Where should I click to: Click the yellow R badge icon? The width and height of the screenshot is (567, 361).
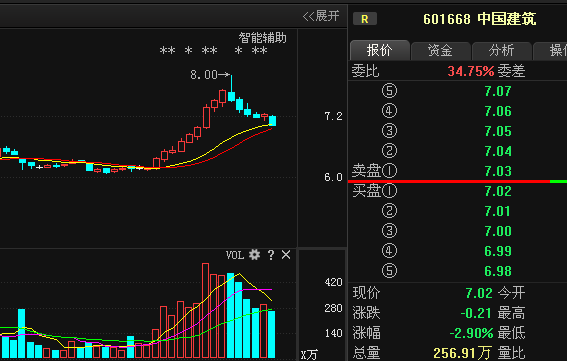point(364,19)
